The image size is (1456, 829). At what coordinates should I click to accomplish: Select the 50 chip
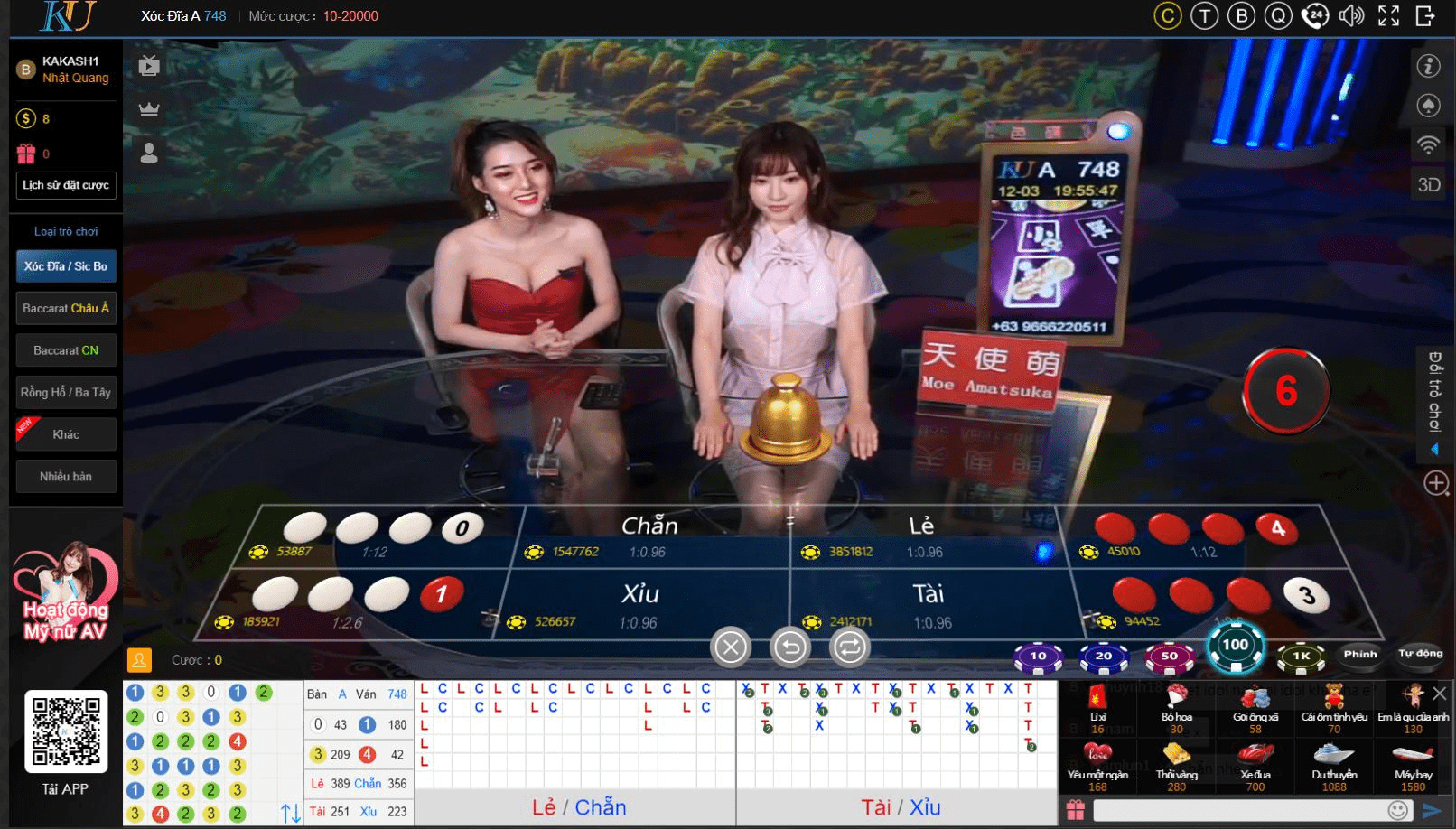[x=1170, y=657]
